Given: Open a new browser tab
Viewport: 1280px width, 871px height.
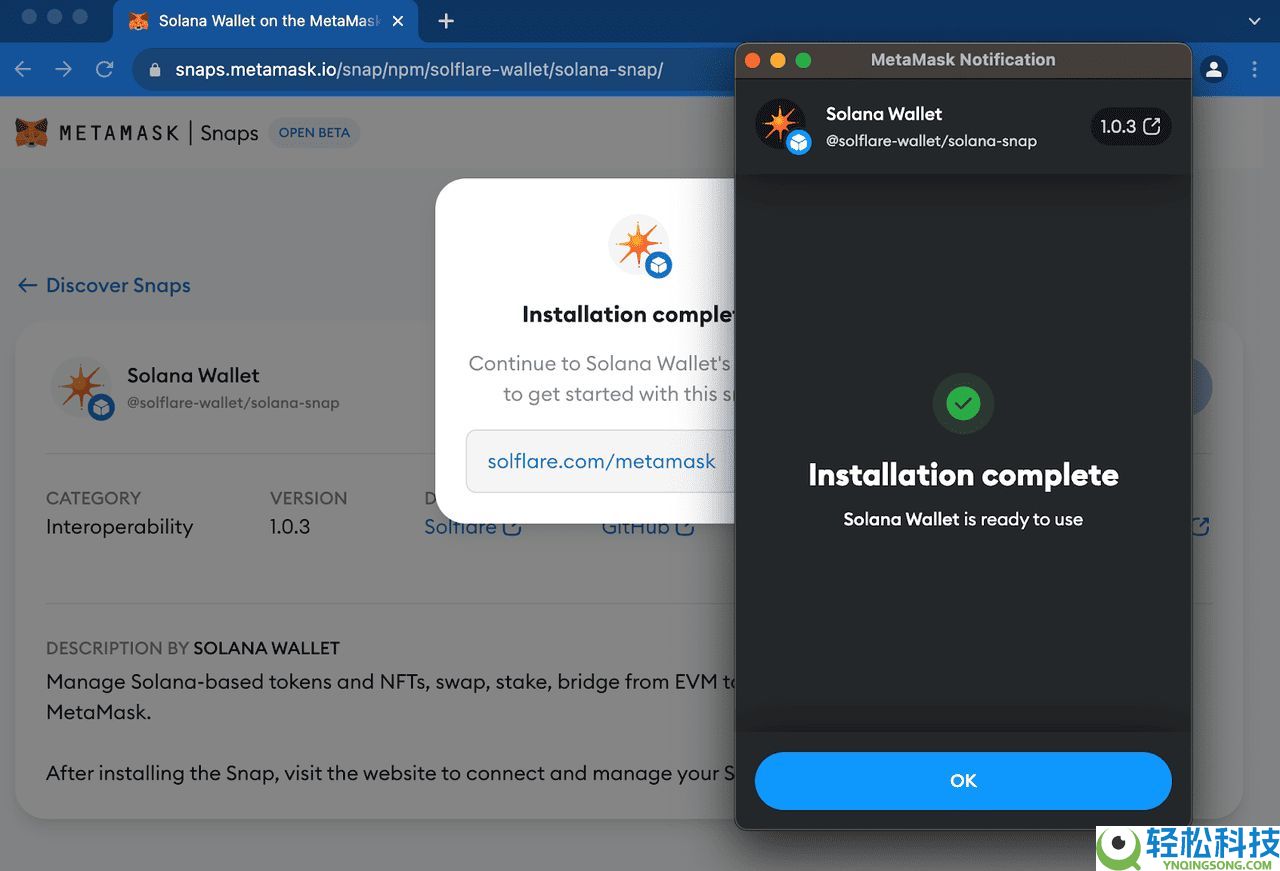Looking at the screenshot, I should tap(446, 21).
